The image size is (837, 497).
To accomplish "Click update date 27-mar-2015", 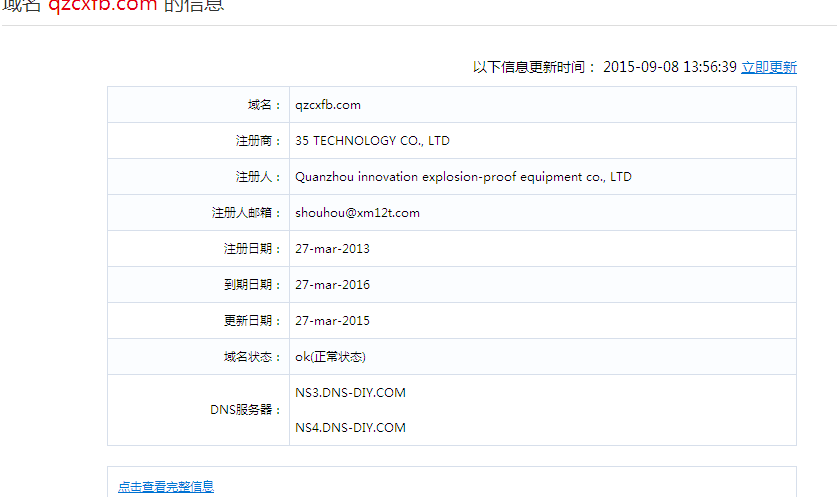I will (333, 321).
